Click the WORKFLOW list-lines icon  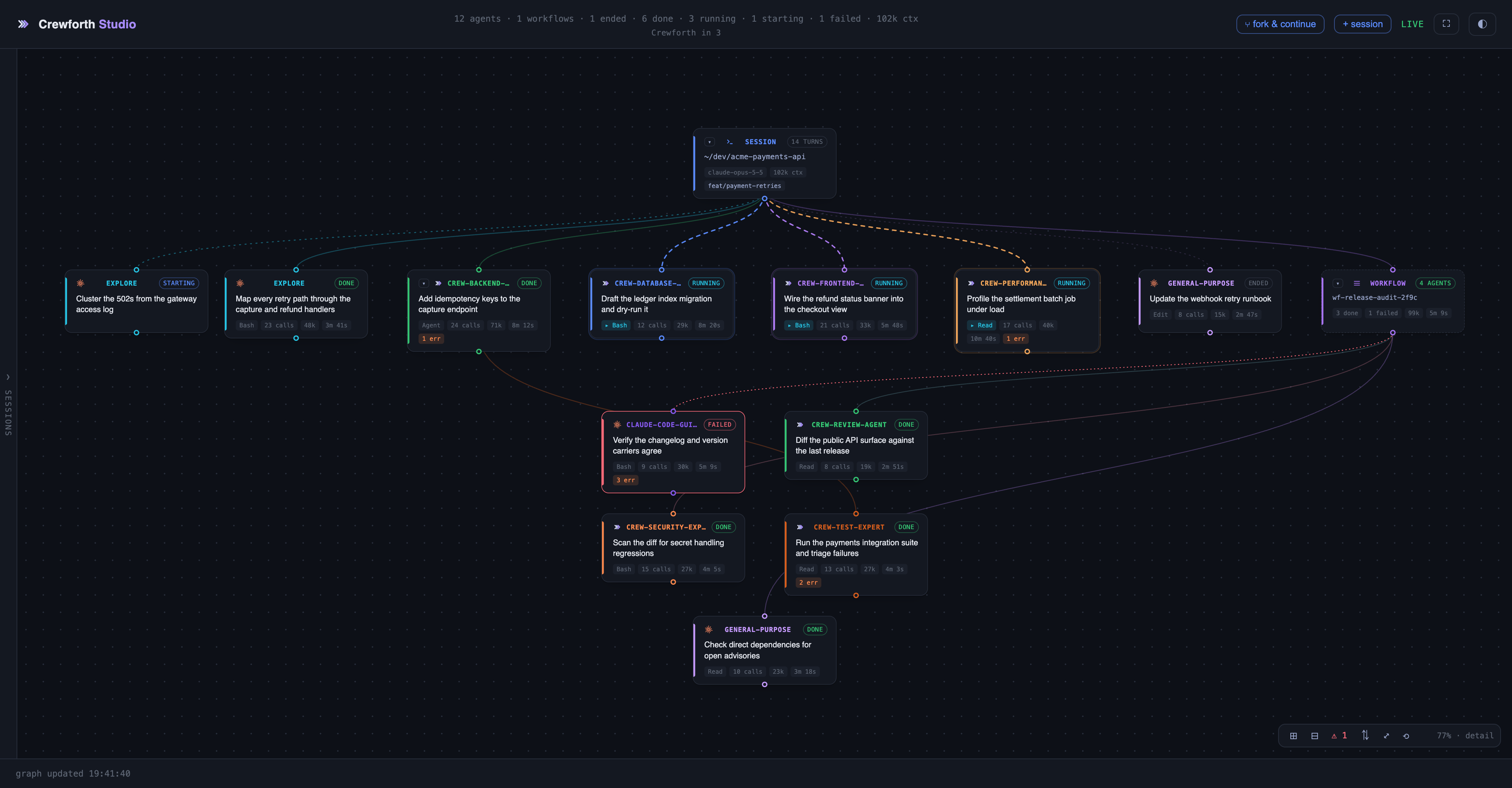pos(1357,284)
